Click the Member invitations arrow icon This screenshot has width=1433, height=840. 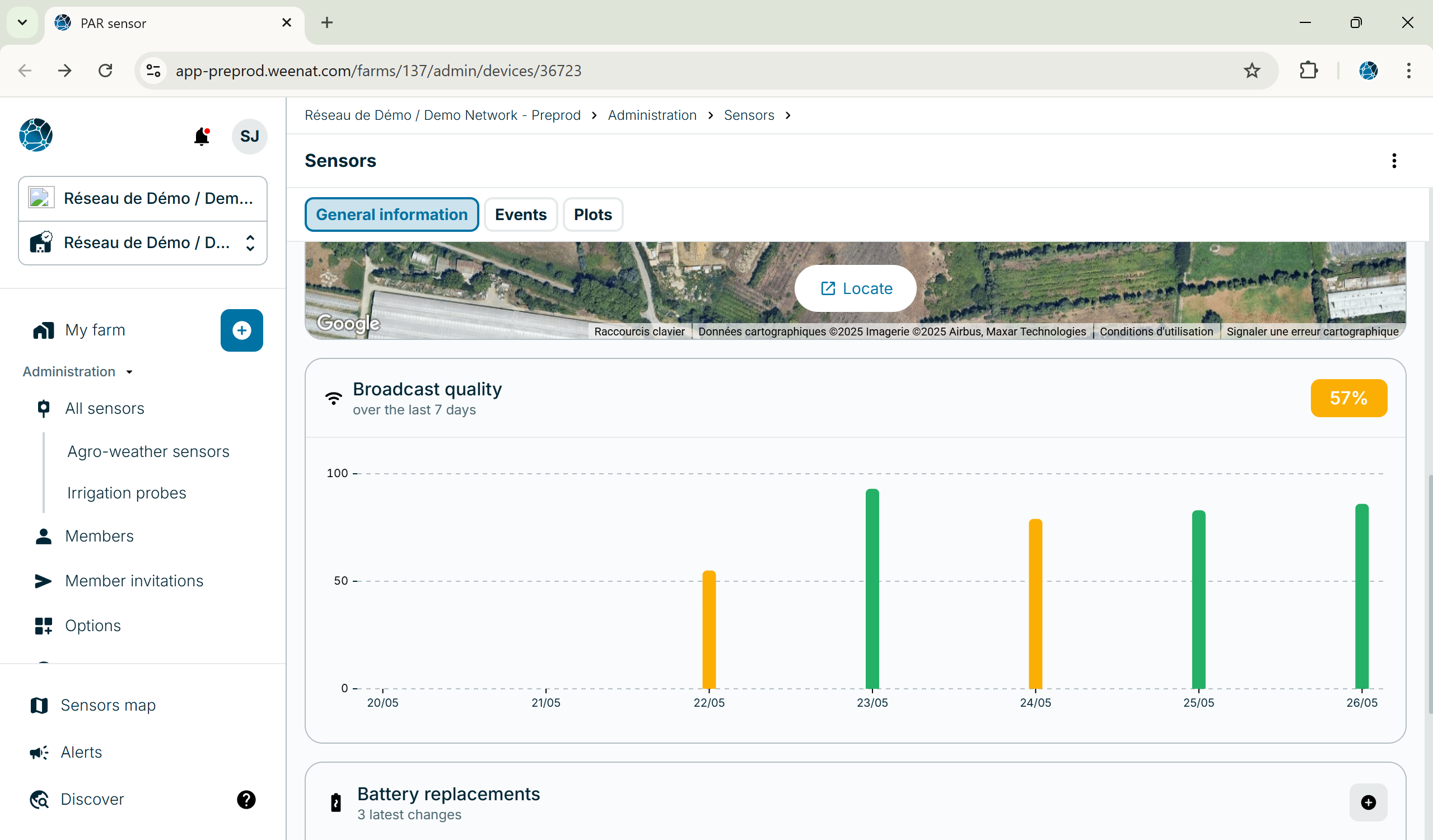tap(43, 581)
